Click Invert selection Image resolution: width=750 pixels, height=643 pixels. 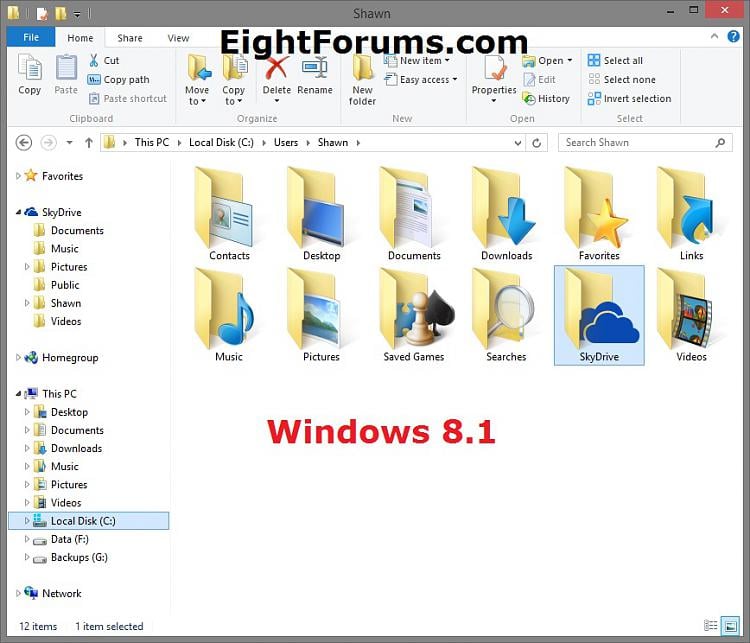tap(629, 99)
